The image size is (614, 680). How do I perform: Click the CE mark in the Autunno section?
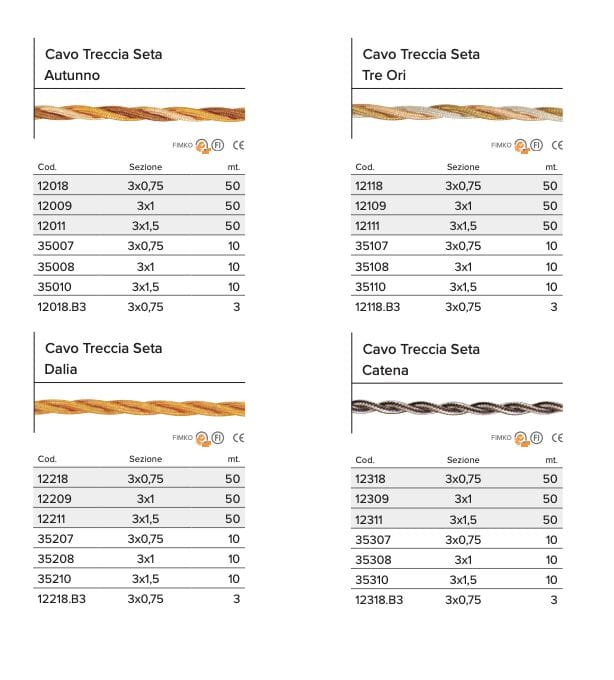click(x=238, y=145)
